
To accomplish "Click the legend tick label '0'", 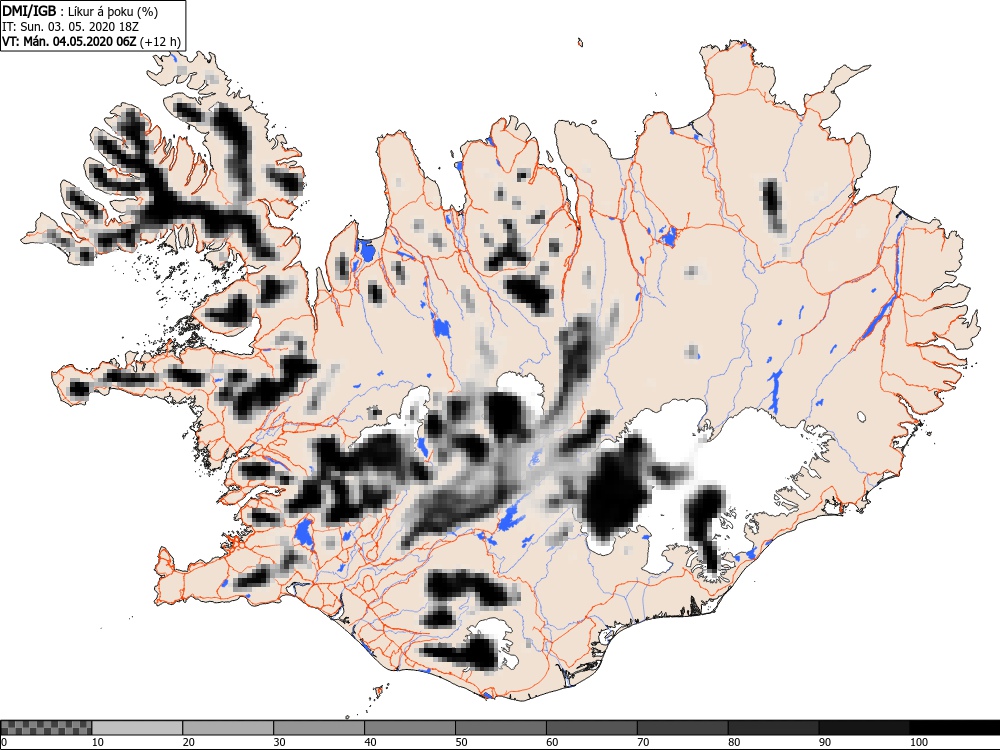I will 4,742.
